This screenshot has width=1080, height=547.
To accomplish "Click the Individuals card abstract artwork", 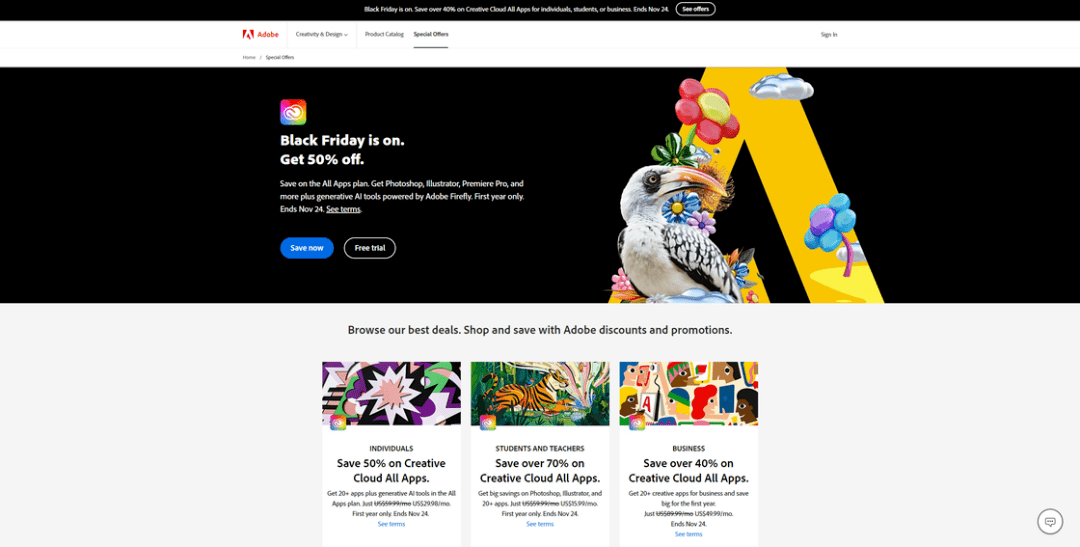I will click(391, 393).
